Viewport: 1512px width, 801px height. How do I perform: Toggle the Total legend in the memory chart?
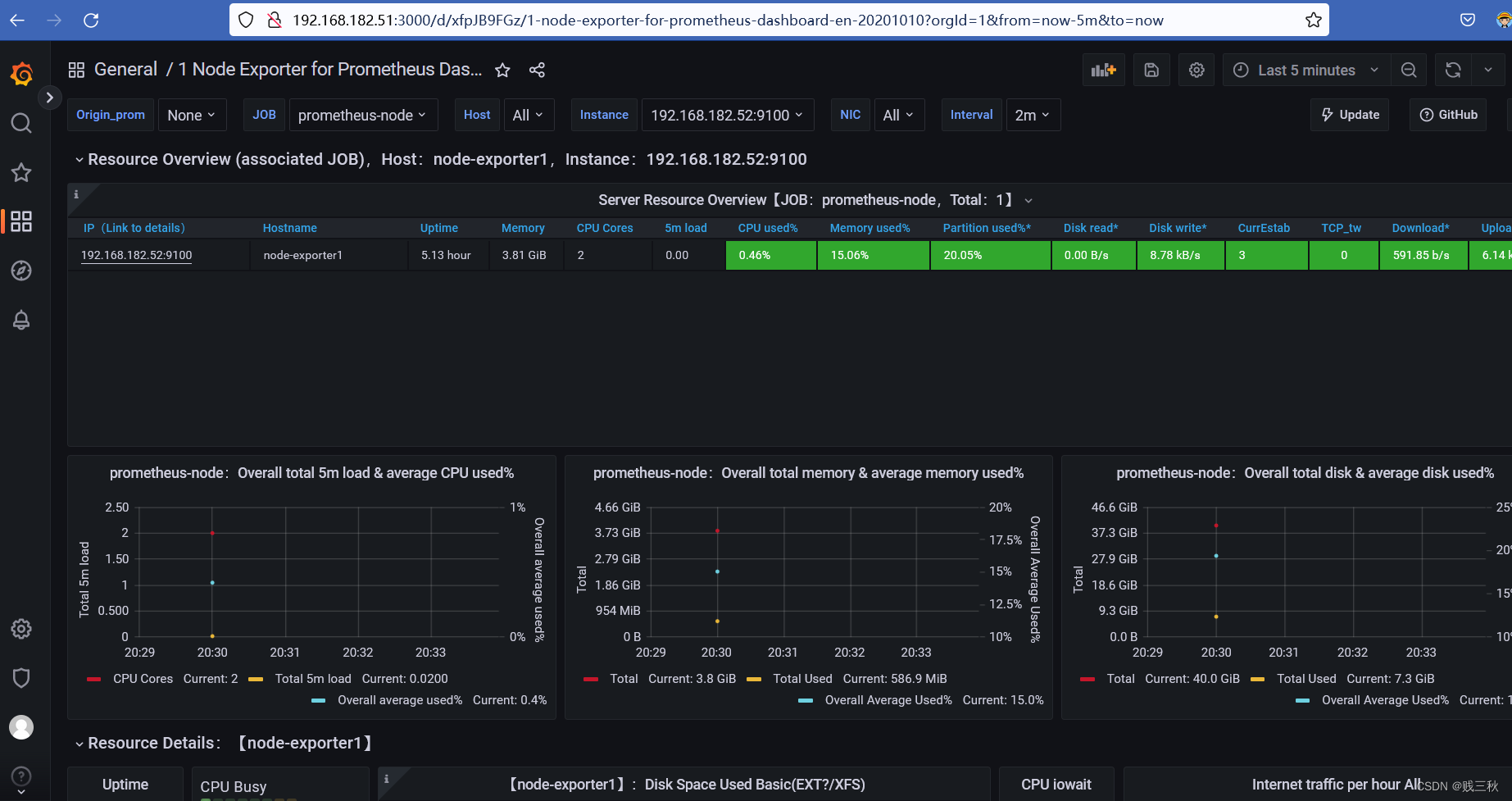click(x=623, y=678)
